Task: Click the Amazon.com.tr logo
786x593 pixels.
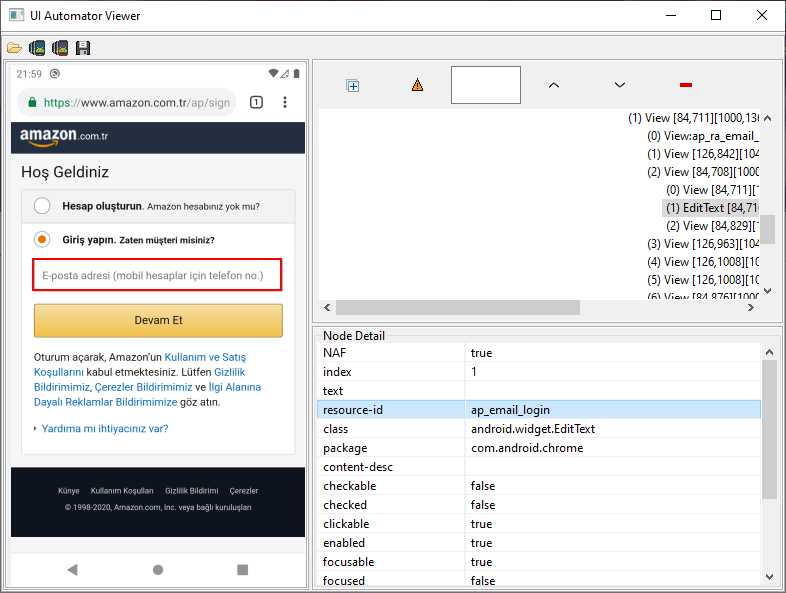Action: (64, 137)
